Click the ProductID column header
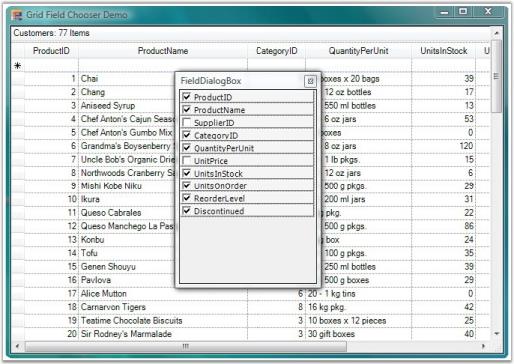Screen dimensions: 514x364 51,51
